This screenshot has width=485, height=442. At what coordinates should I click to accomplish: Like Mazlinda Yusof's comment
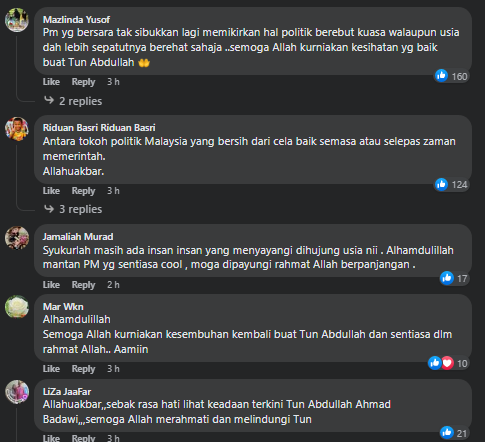coord(51,82)
